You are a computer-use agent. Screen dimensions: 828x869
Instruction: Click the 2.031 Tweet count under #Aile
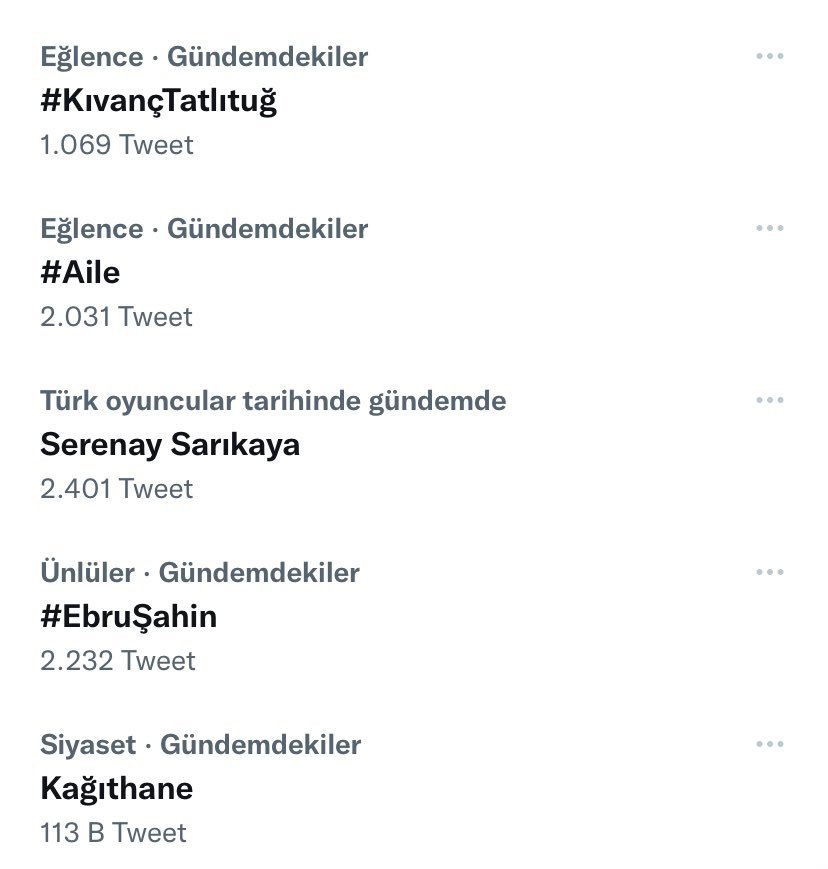(116, 317)
